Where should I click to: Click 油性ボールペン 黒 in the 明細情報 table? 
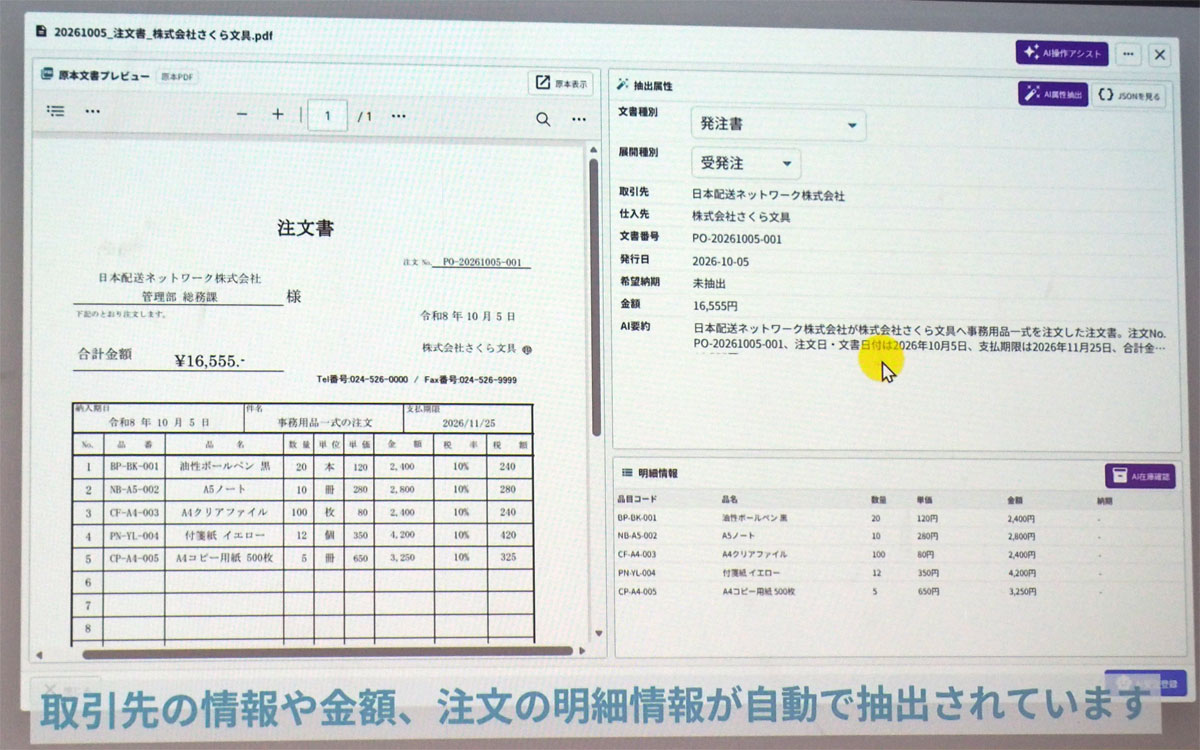pyautogui.click(x=754, y=518)
